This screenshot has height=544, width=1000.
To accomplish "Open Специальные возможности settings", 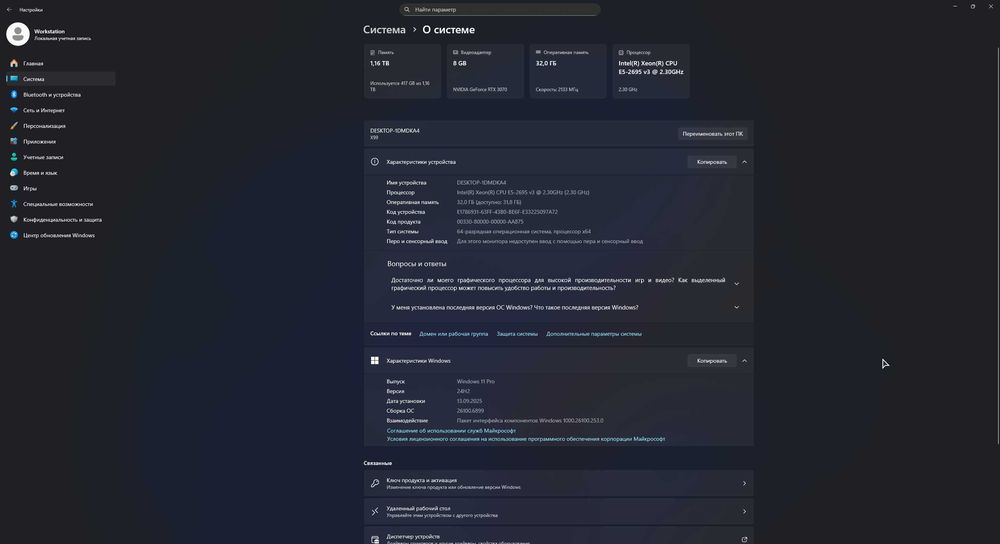I will pos(61,204).
